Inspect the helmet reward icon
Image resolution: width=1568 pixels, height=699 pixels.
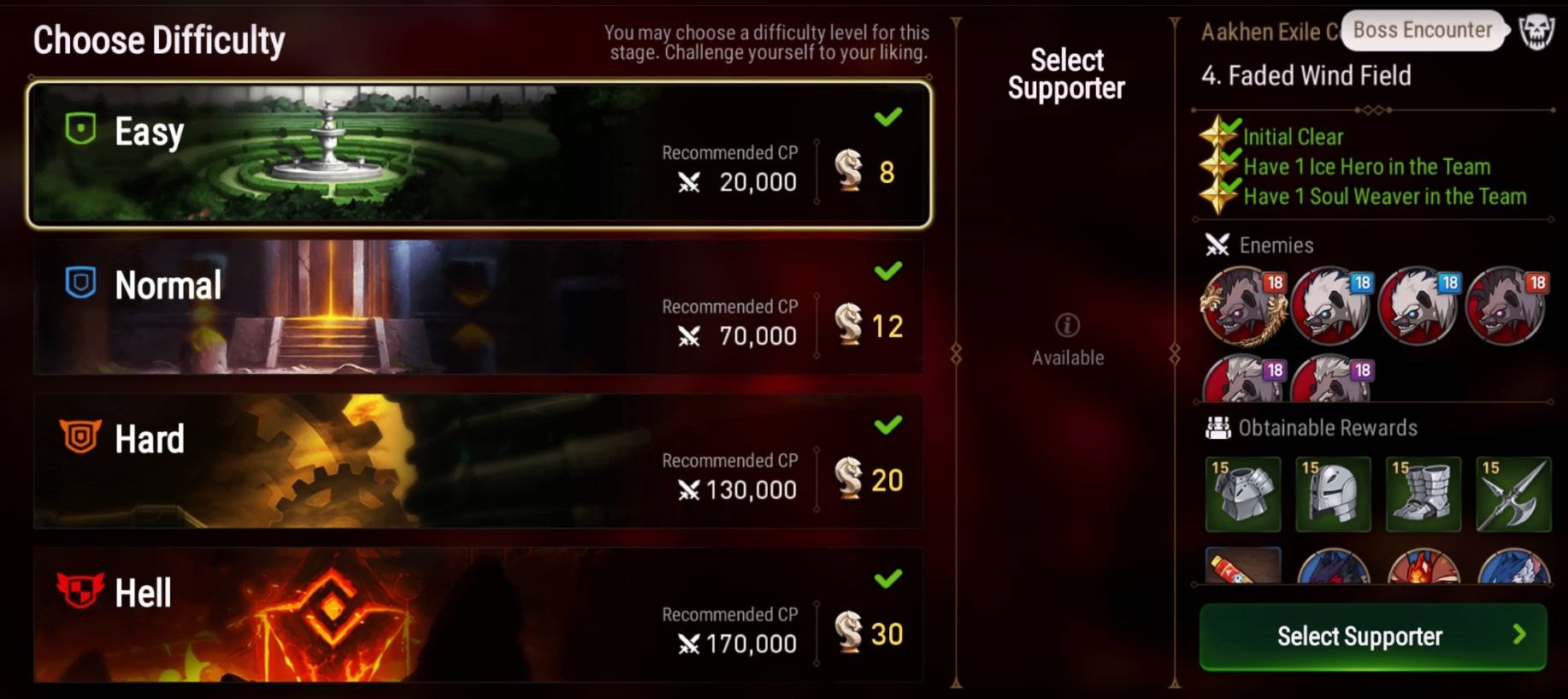[1333, 494]
